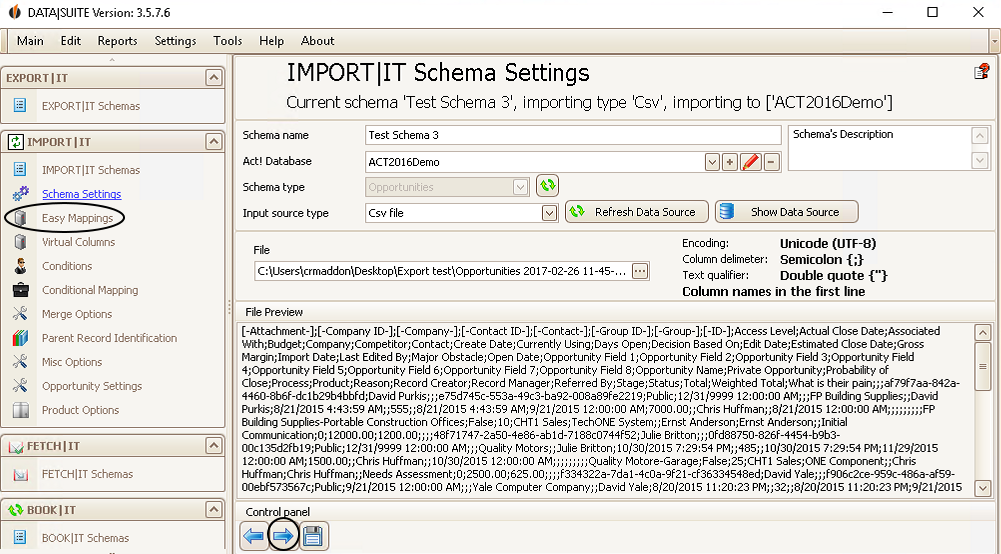This screenshot has height=554, width=1001.
Task: Click Refresh Data Source button
Action: click(x=637, y=212)
